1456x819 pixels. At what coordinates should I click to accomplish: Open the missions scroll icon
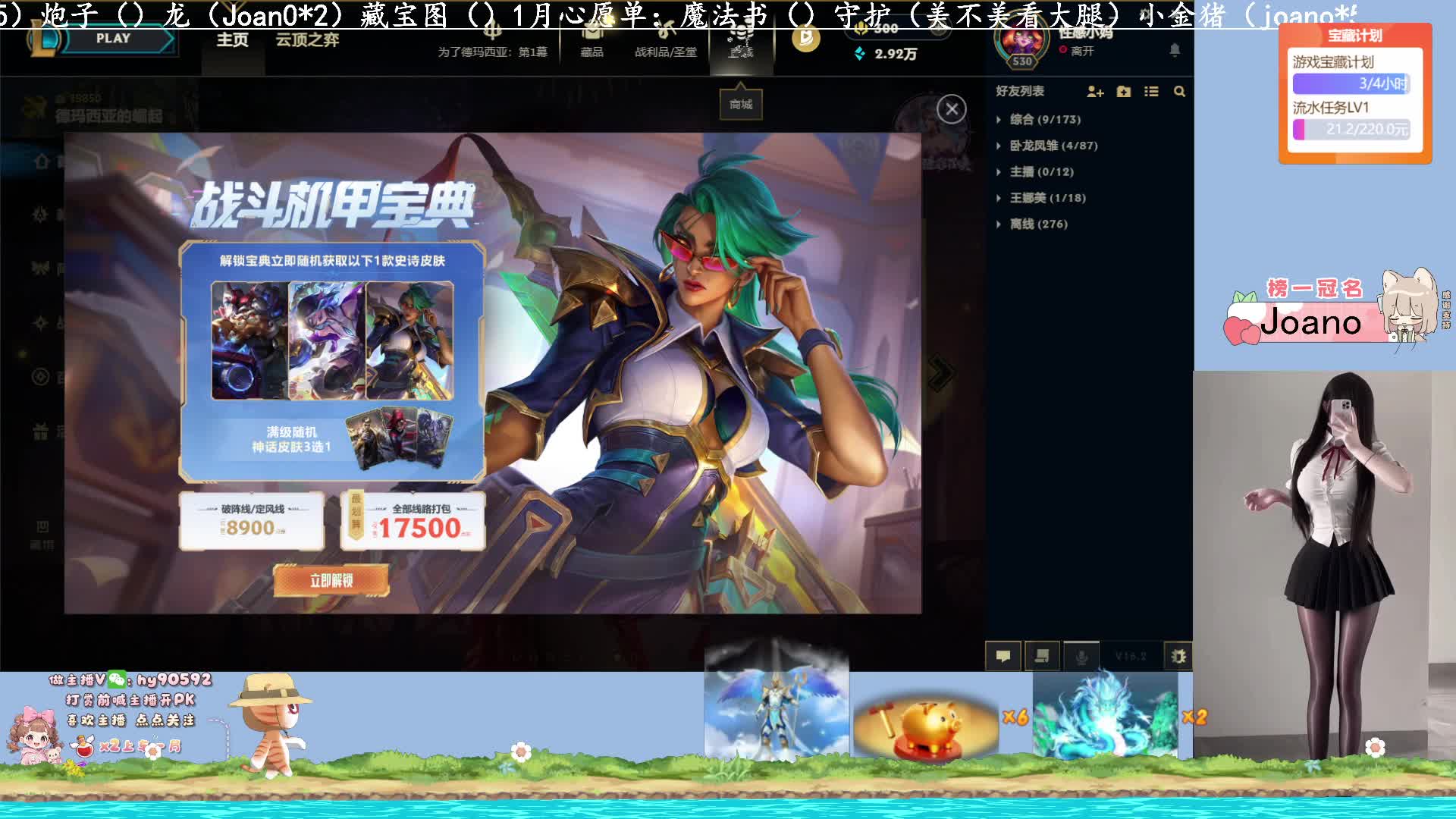(1042, 657)
